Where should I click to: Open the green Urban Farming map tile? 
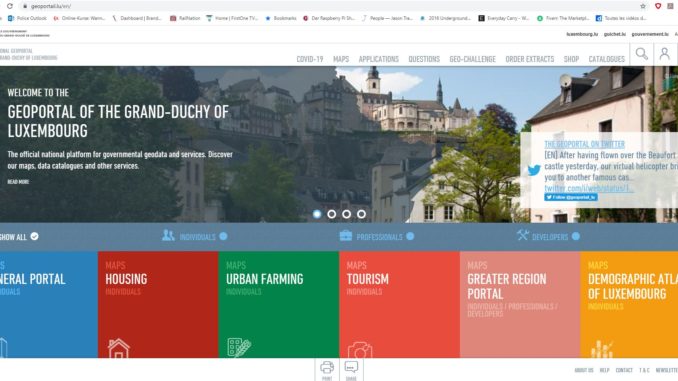[x=278, y=304]
